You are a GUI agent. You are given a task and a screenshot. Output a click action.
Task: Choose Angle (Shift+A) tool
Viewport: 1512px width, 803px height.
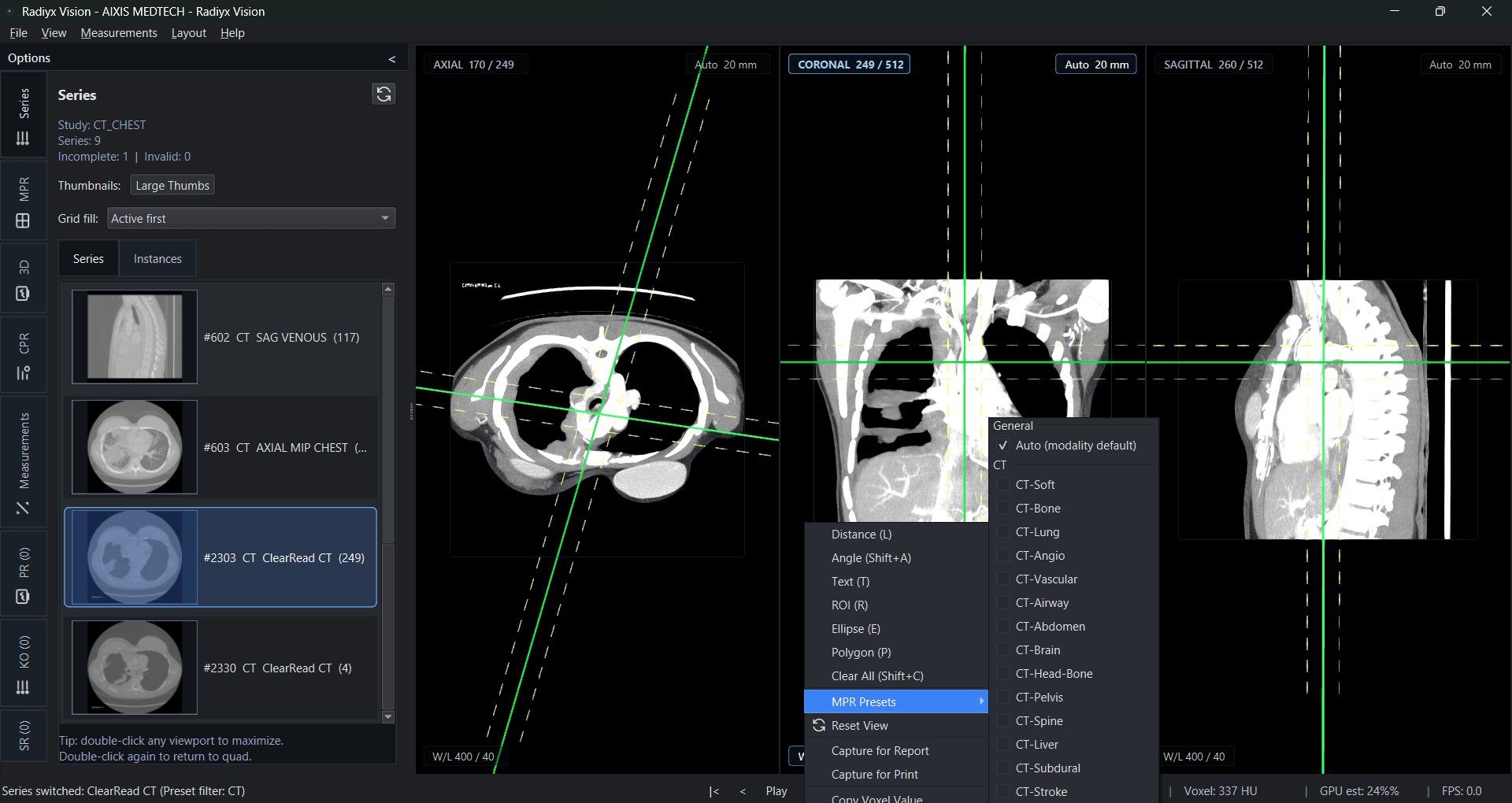(x=896, y=558)
